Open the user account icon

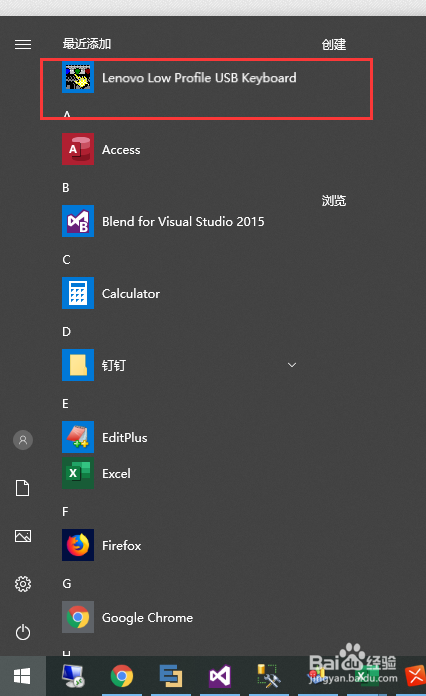tap(23, 440)
